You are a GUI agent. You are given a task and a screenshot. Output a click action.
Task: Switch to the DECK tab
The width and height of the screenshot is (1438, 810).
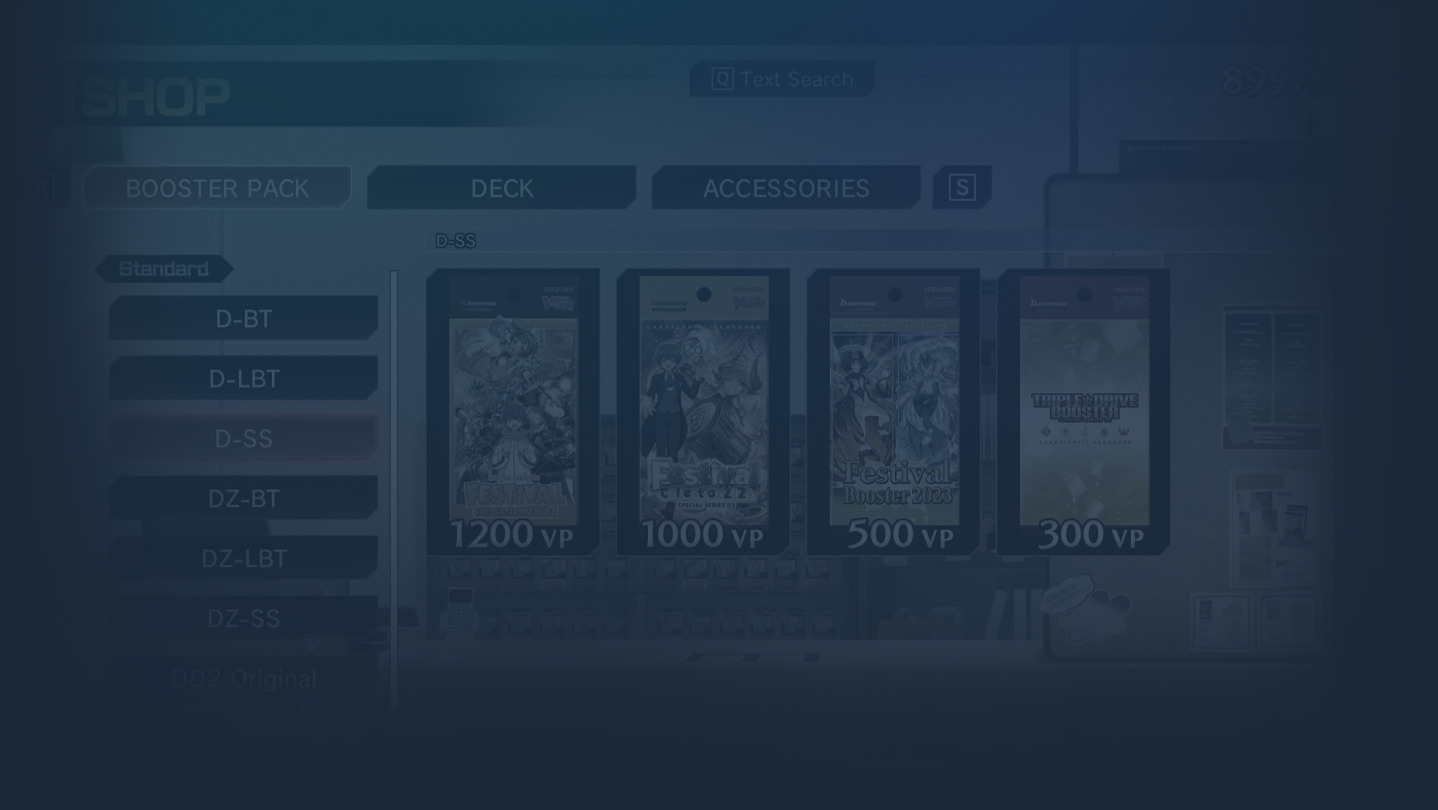tap(502, 188)
